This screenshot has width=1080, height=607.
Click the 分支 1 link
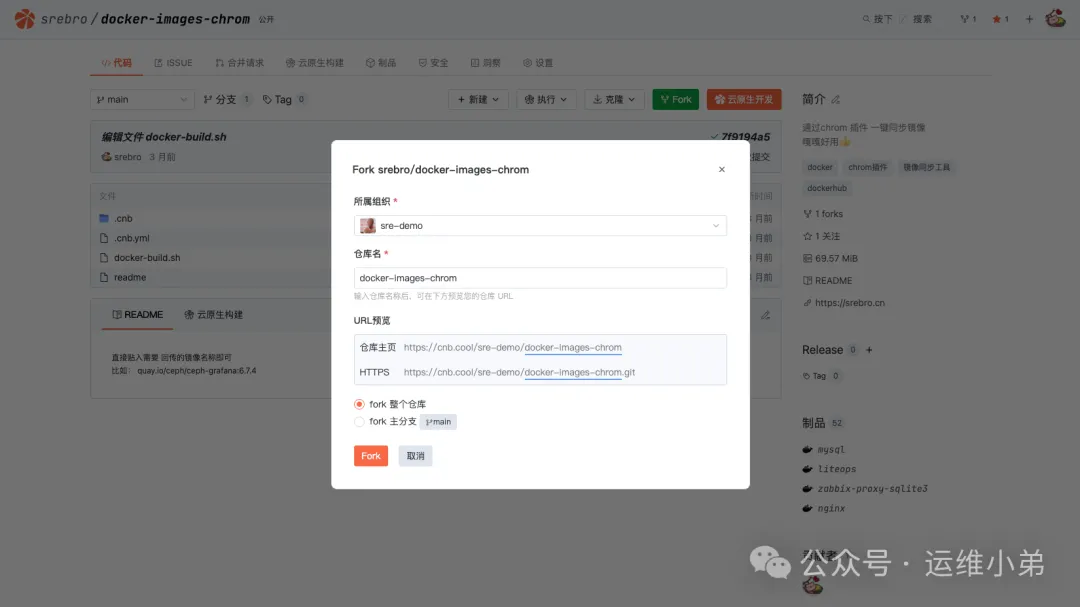click(x=227, y=99)
